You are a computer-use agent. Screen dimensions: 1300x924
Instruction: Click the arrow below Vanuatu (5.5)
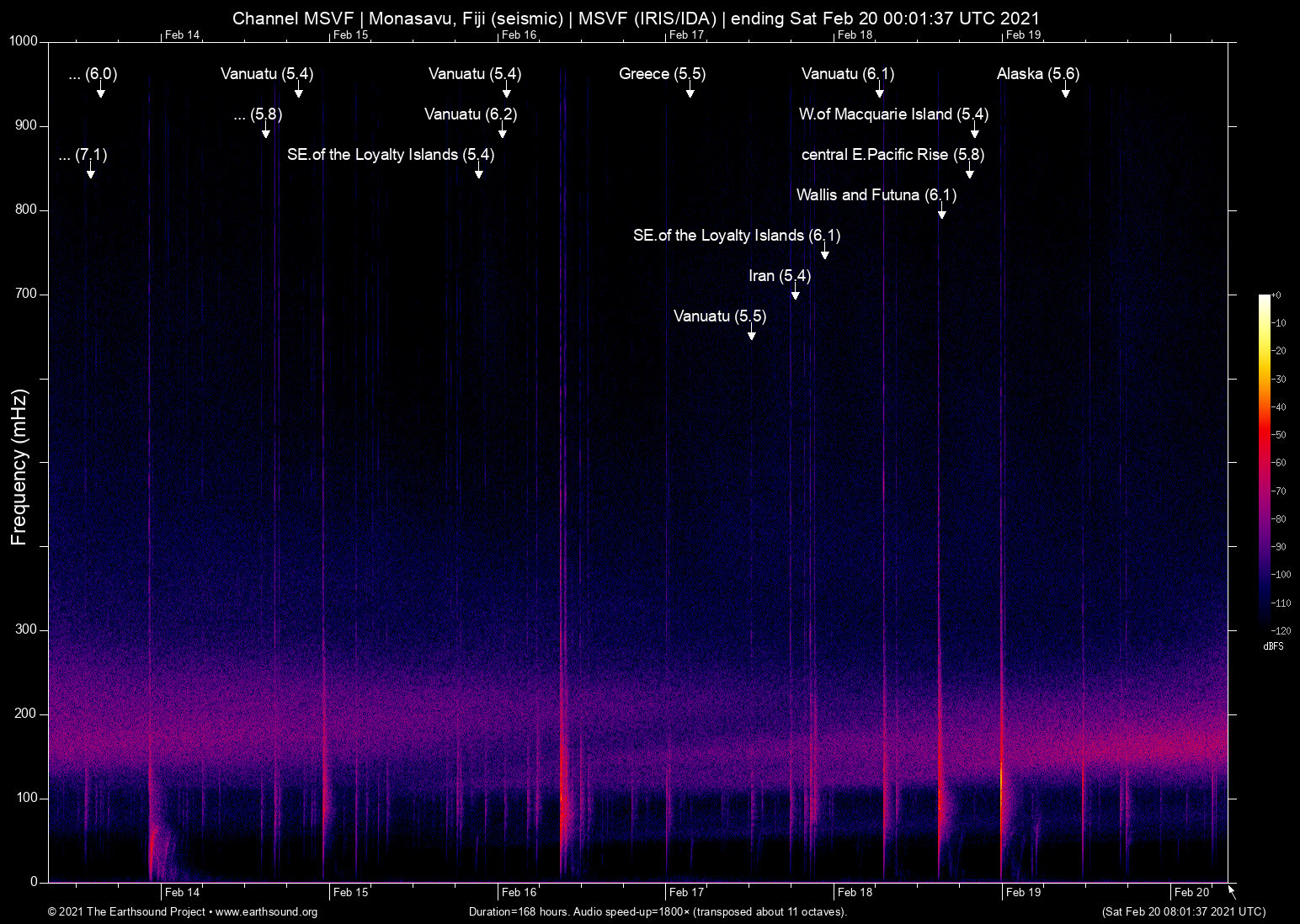pos(751,332)
